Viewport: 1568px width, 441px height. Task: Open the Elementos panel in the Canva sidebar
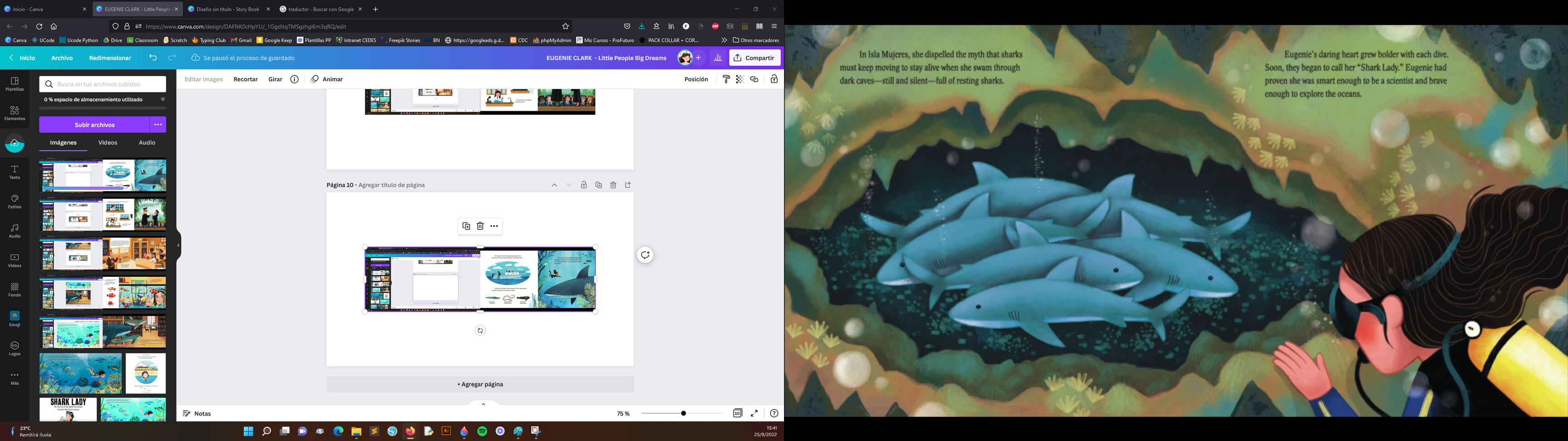pyautogui.click(x=15, y=113)
